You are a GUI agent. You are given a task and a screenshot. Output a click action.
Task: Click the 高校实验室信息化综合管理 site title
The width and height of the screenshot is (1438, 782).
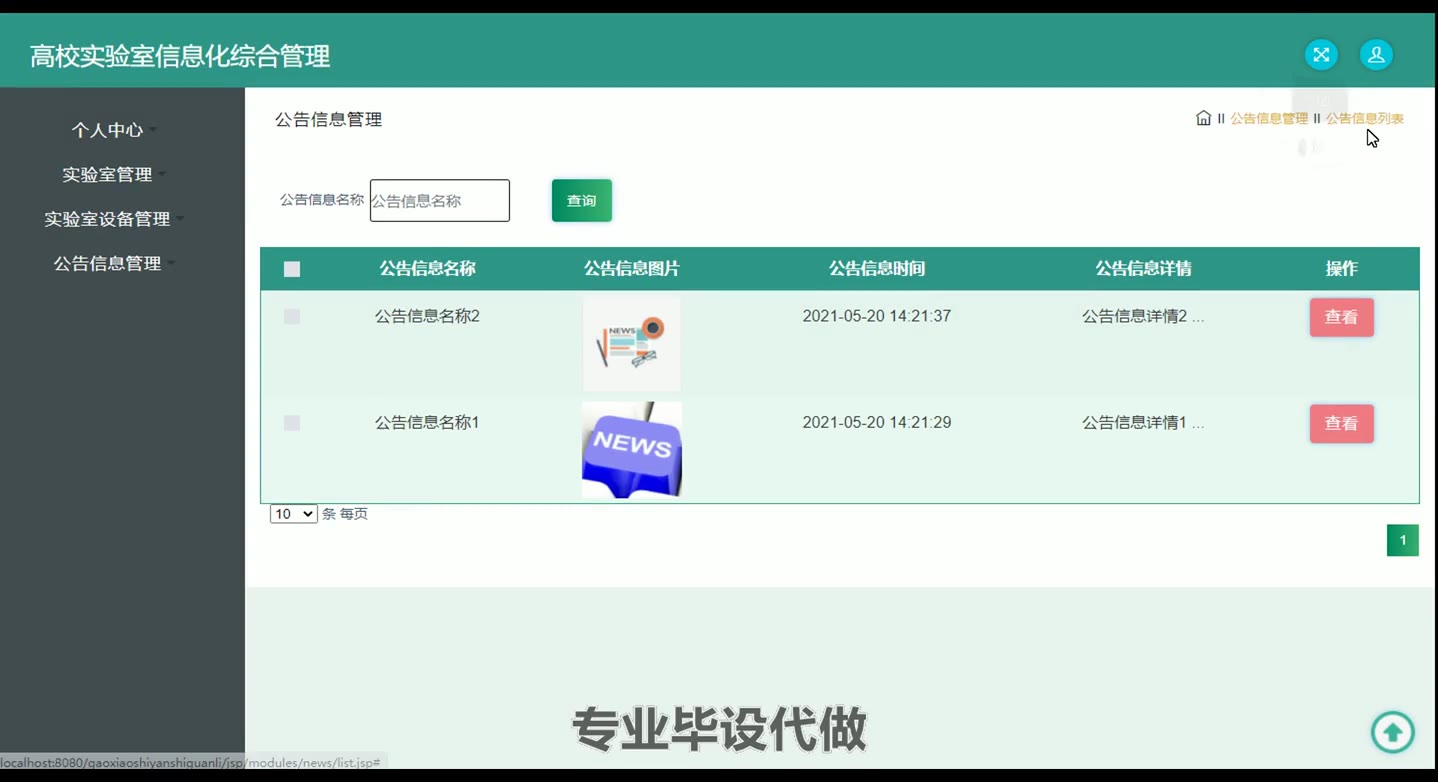pos(180,56)
